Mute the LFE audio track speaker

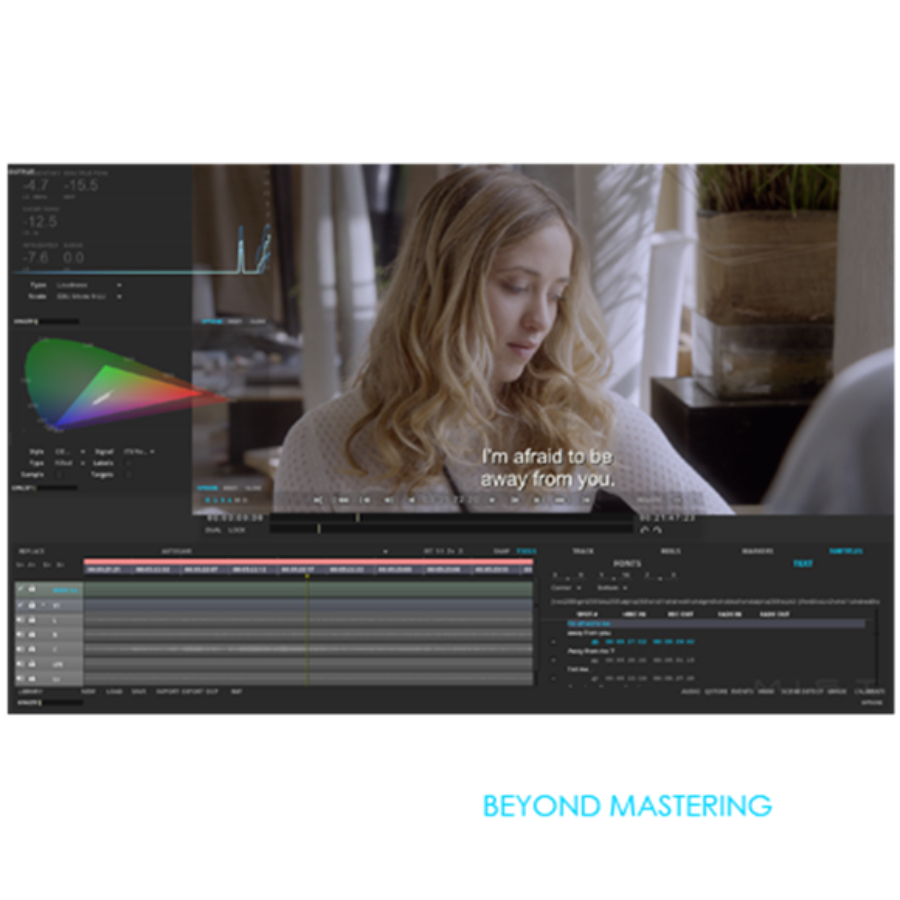point(21,664)
